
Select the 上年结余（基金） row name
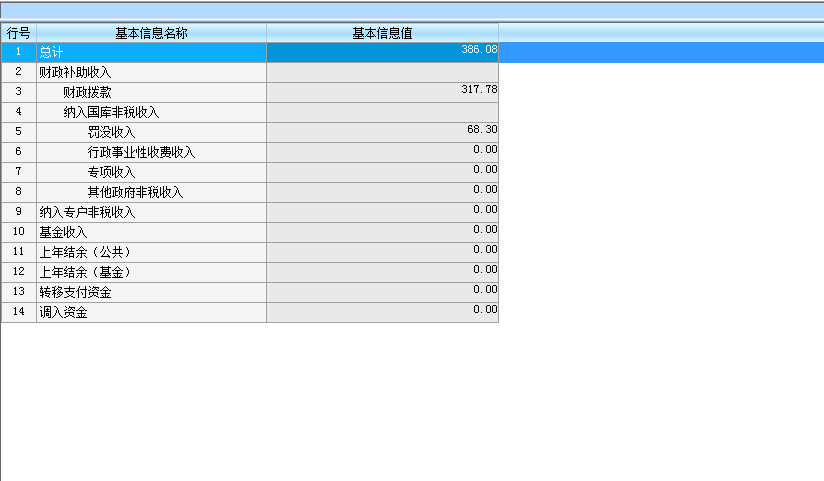(x=85, y=272)
